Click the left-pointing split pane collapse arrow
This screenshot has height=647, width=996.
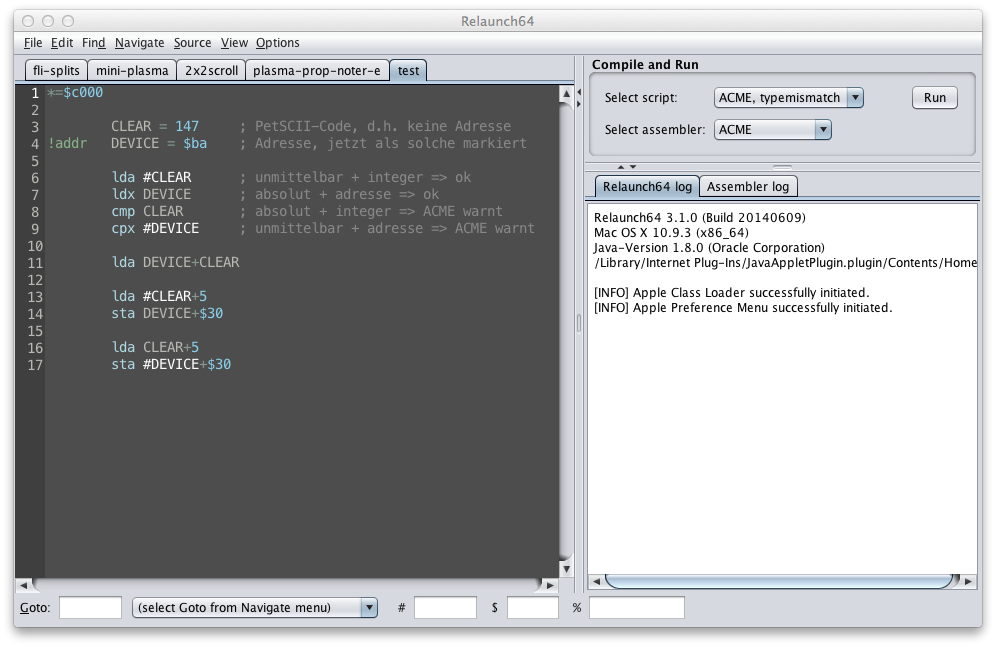tap(578, 92)
